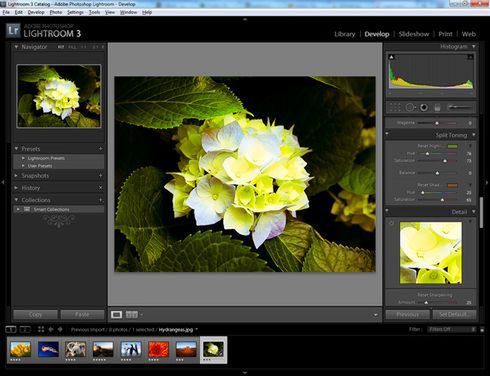
Task: Collapse the Collections panel
Action: [16, 200]
